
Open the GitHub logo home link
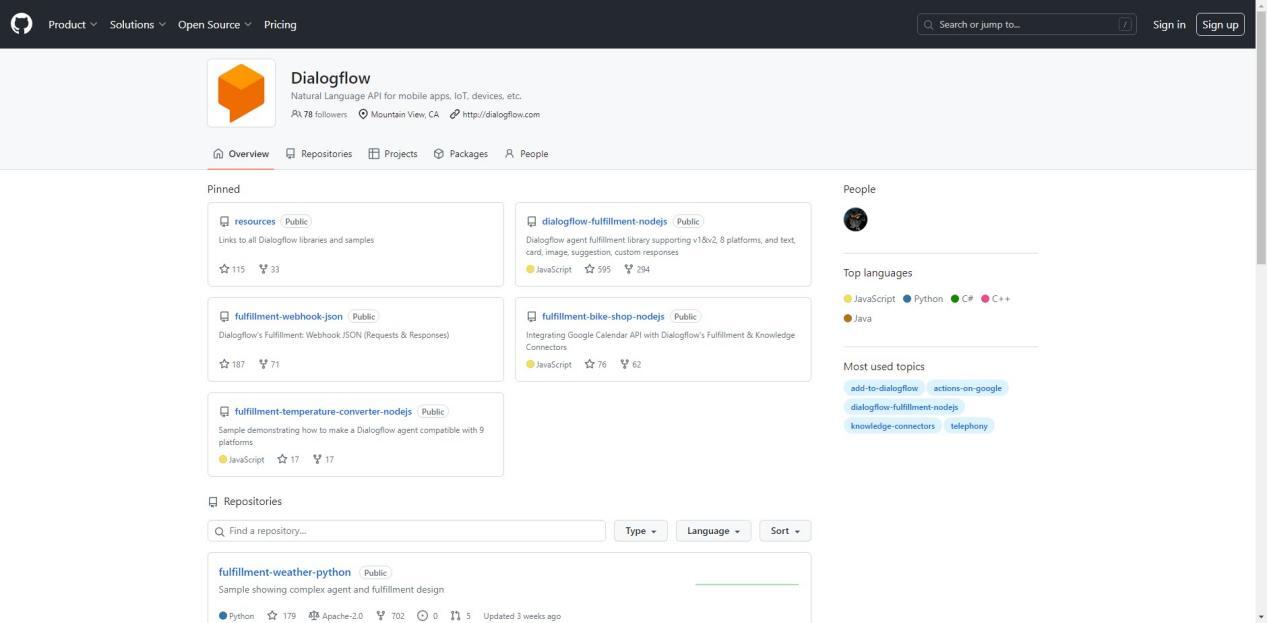21,24
